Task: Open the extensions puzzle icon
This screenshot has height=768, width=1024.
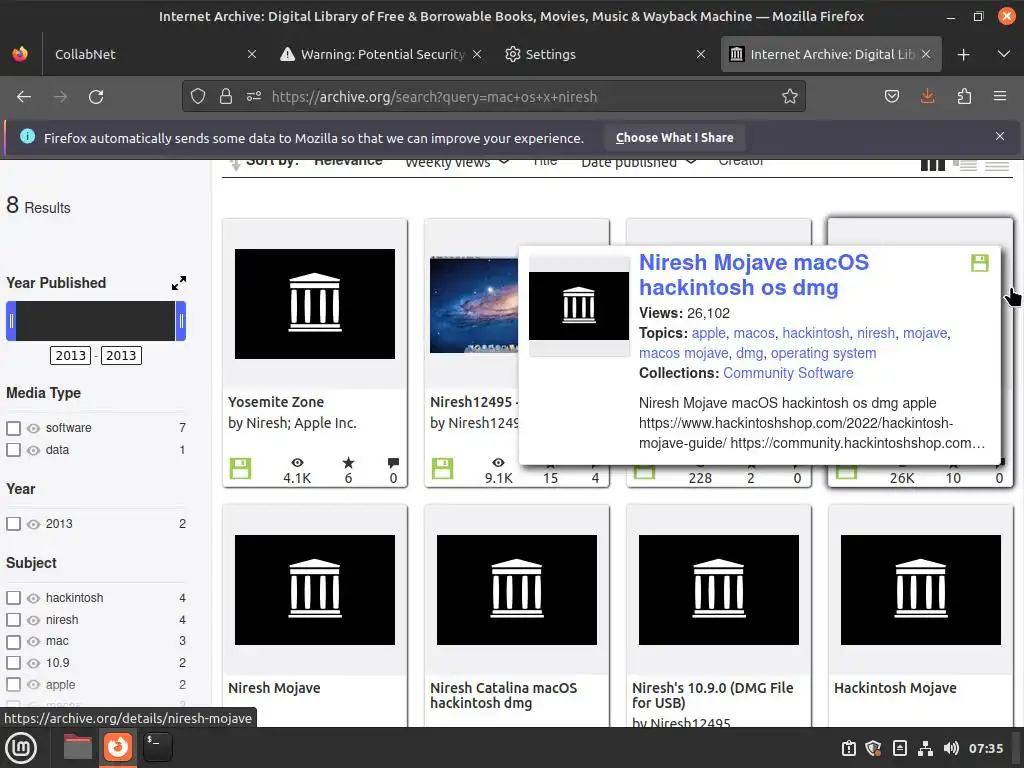Action: tap(964, 97)
